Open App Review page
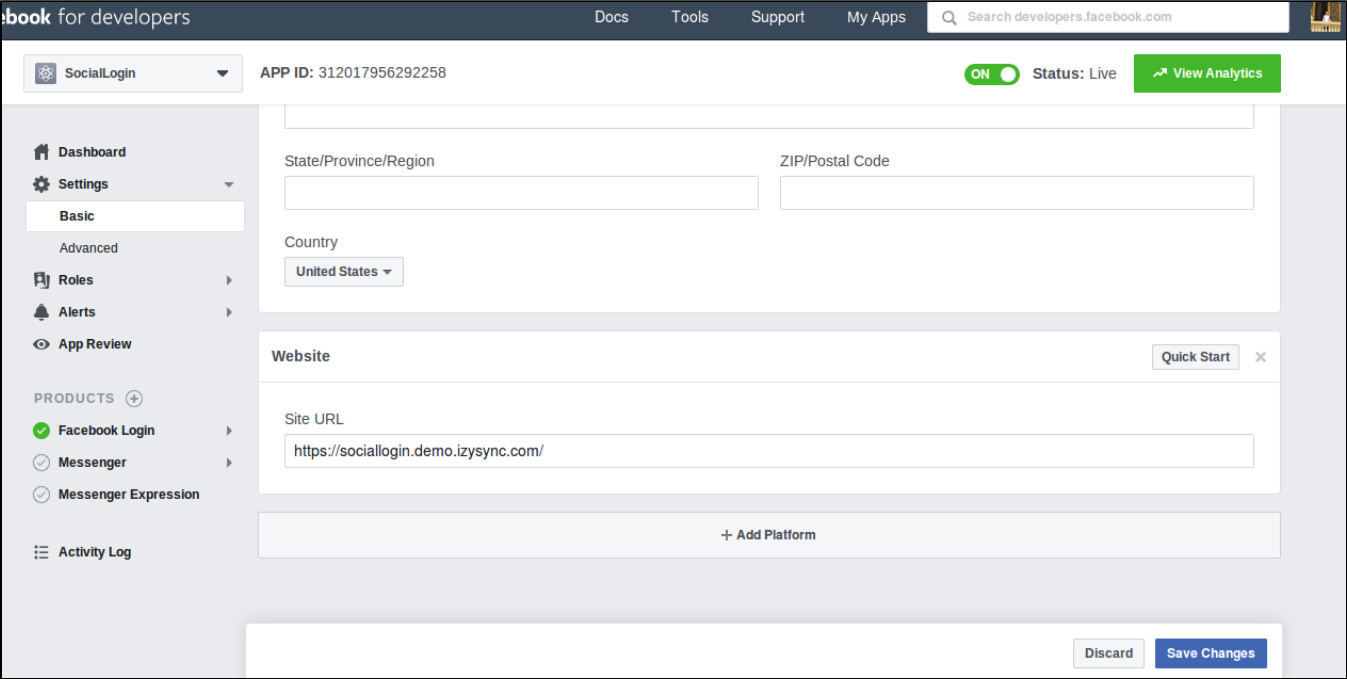The height and width of the screenshot is (679, 1347). pos(95,344)
